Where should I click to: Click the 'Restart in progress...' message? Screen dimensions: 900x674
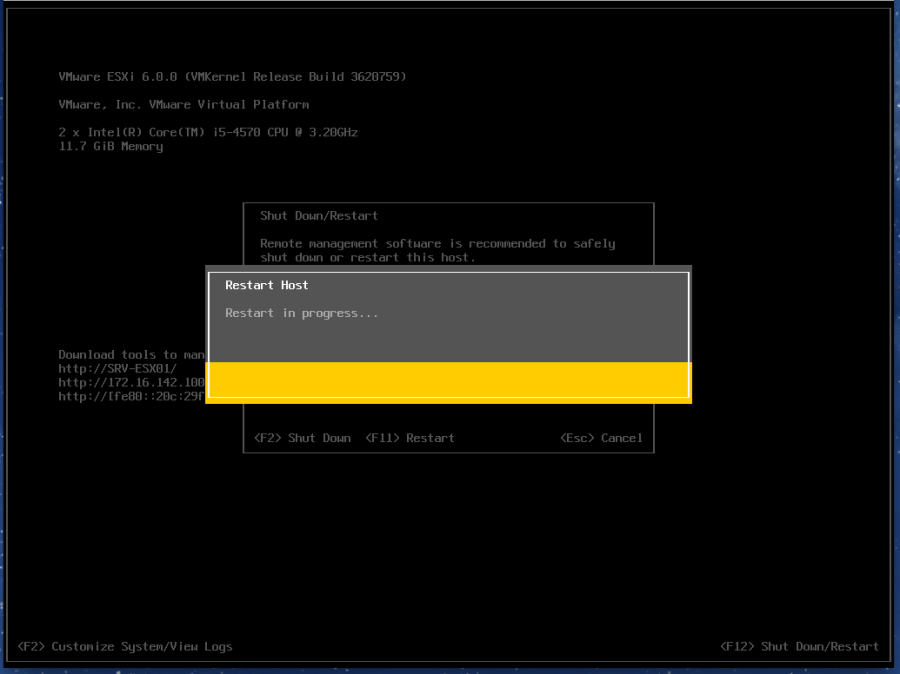301,313
